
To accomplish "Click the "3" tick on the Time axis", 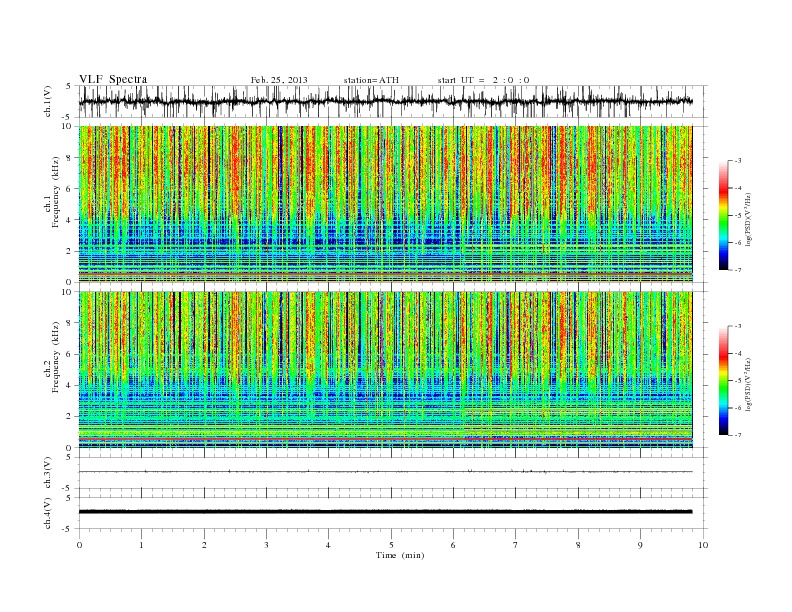I will [266, 545].
